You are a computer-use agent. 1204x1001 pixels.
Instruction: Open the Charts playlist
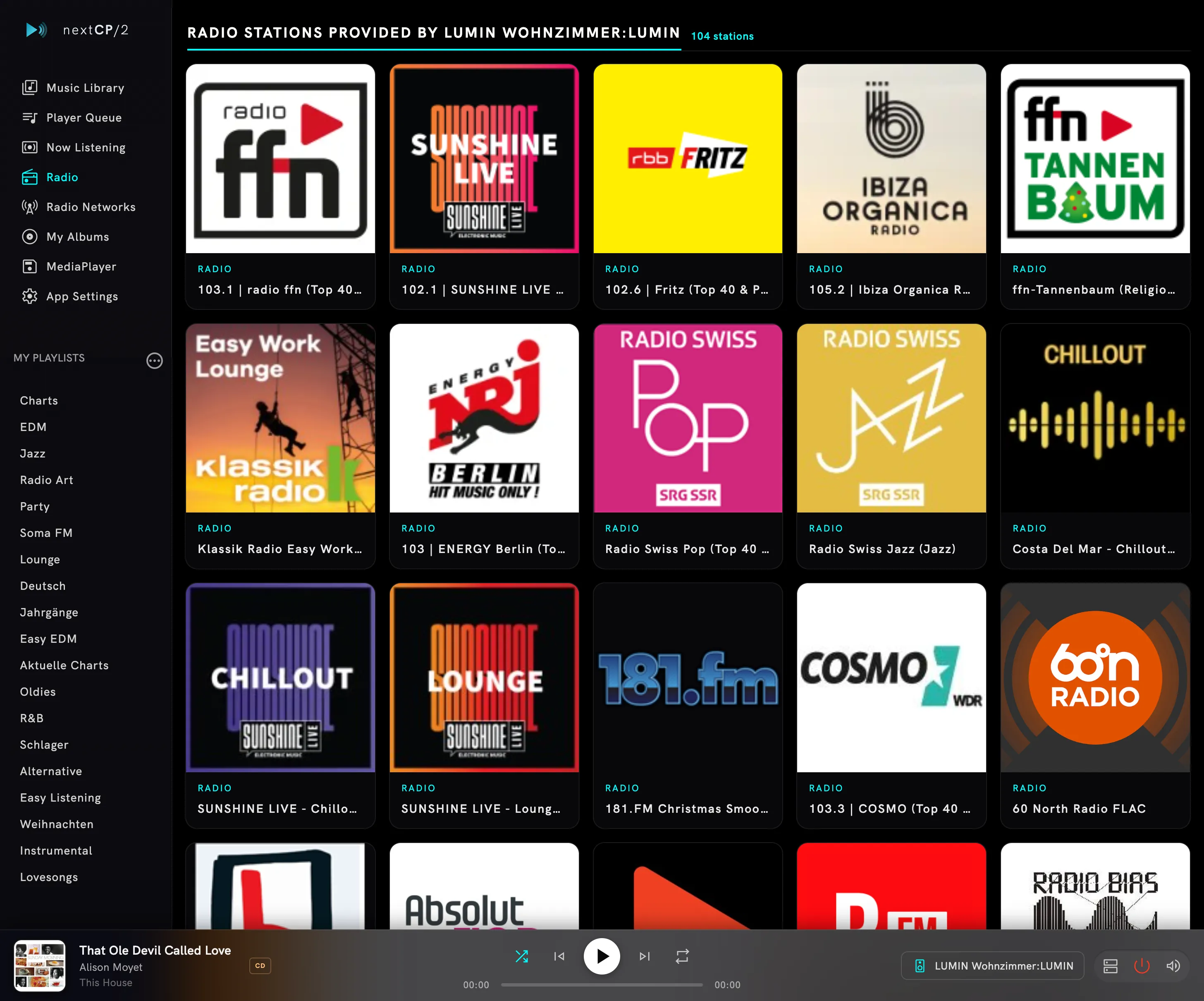[39, 400]
